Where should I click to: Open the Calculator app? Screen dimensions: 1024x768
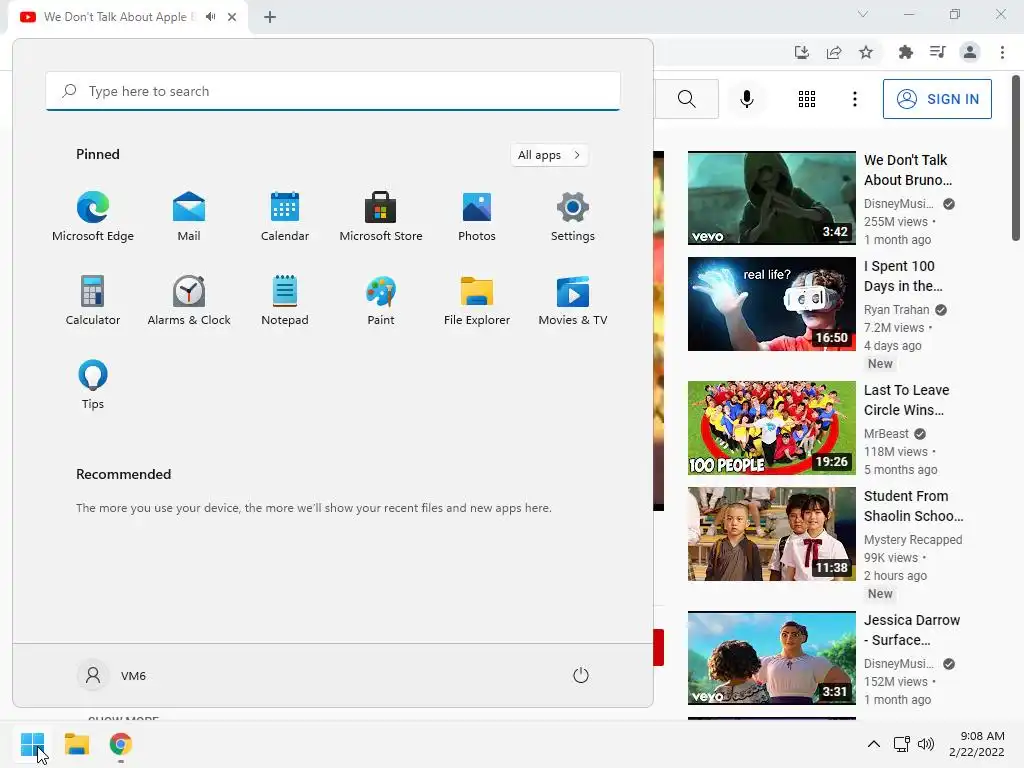pyautogui.click(x=93, y=300)
